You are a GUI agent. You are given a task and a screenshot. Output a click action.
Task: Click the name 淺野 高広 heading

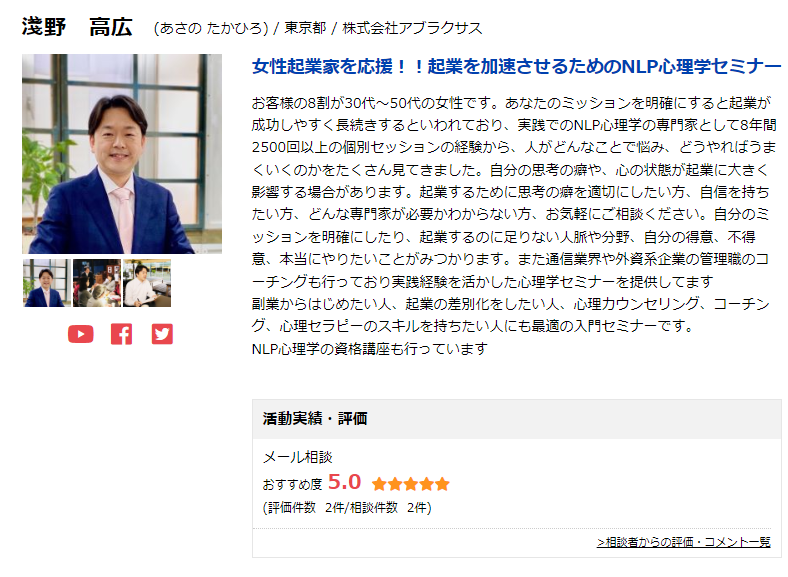click(x=77, y=27)
